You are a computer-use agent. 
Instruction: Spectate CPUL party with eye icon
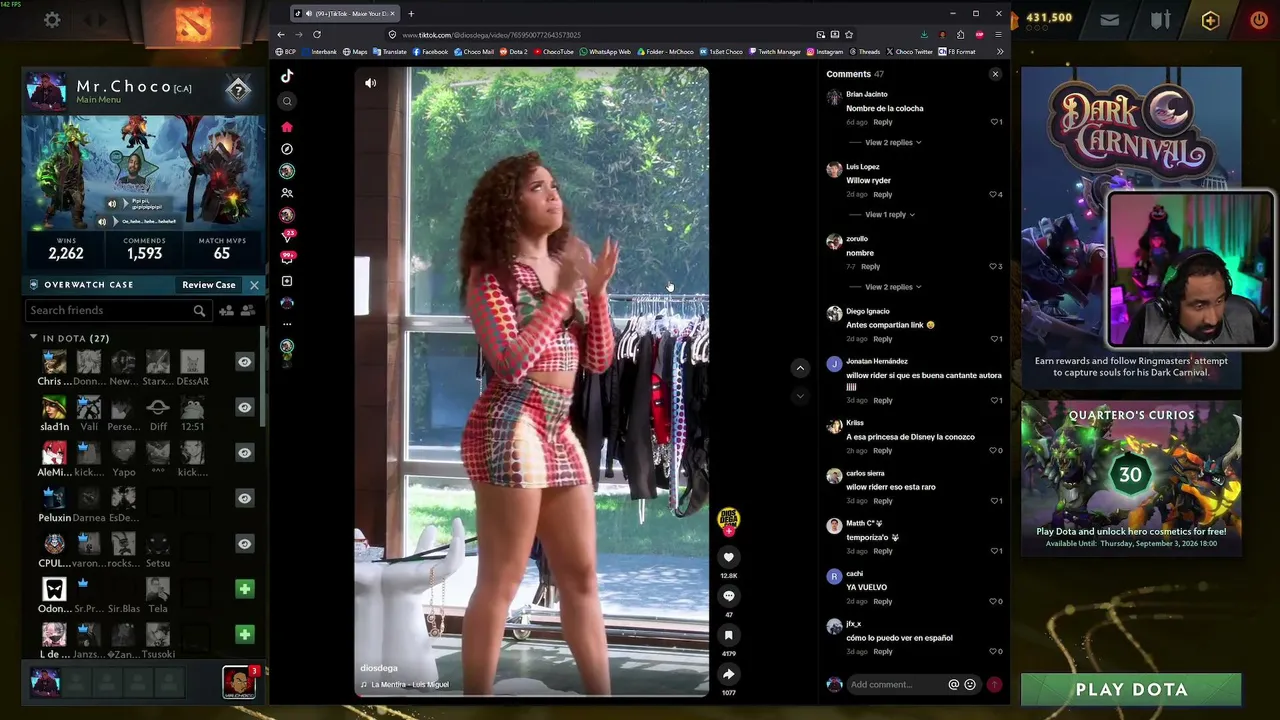244,544
